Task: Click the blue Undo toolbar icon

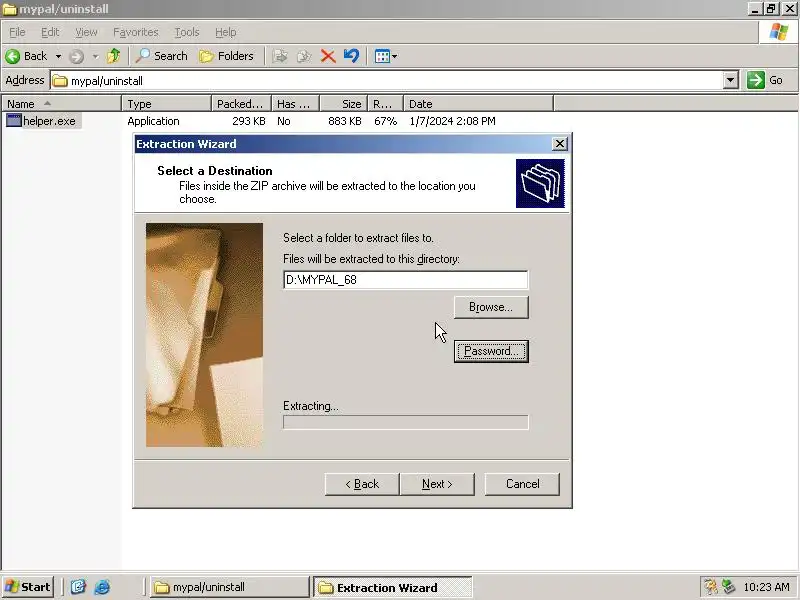Action: [x=352, y=56]
